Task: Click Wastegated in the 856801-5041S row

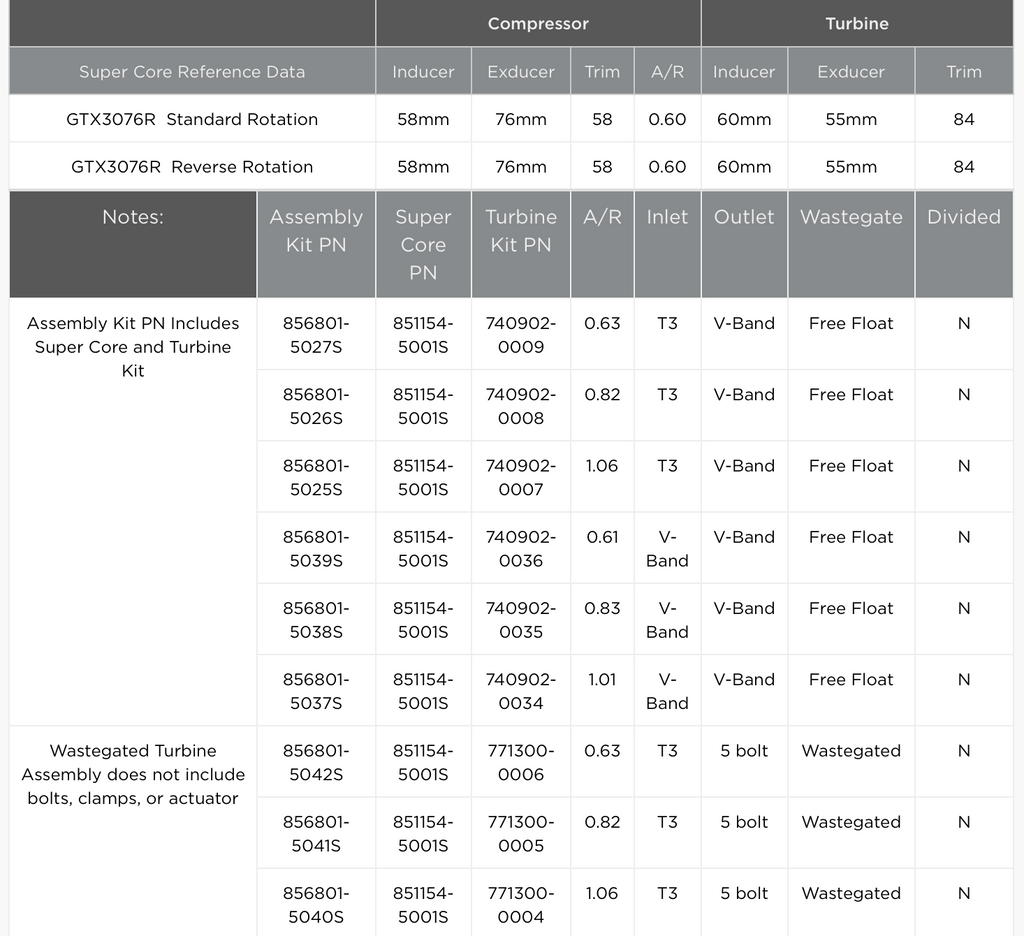Action: (851, 822)
